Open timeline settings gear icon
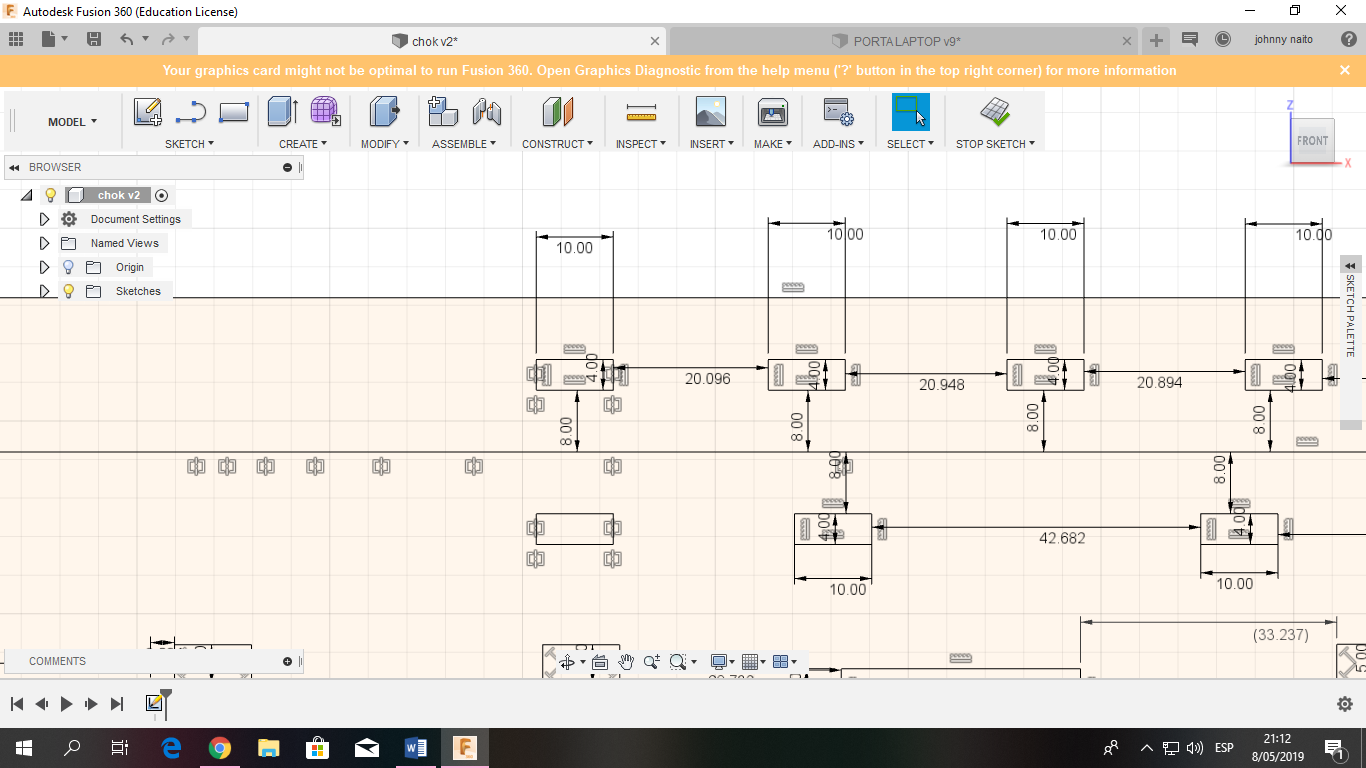This screenshot has width=1366, height=768. (1345, 704)
